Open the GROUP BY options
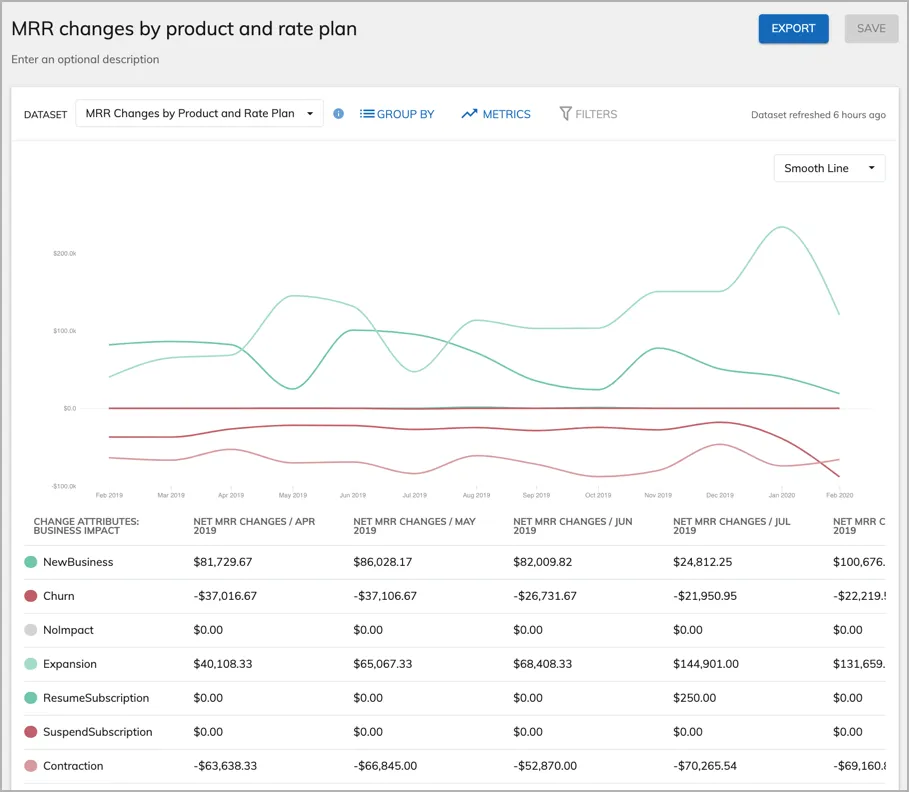Viewport: 909px width, 792px height. (x=397, y=114)
